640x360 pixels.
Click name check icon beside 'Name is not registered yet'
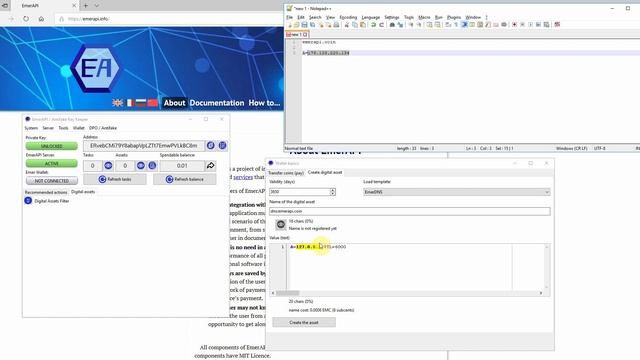(280, 224)
